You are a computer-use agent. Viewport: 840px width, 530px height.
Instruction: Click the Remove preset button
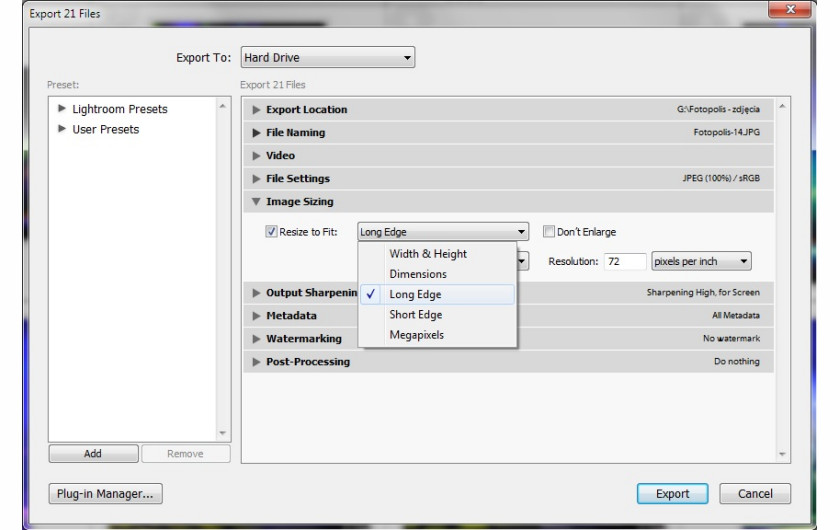185,453
